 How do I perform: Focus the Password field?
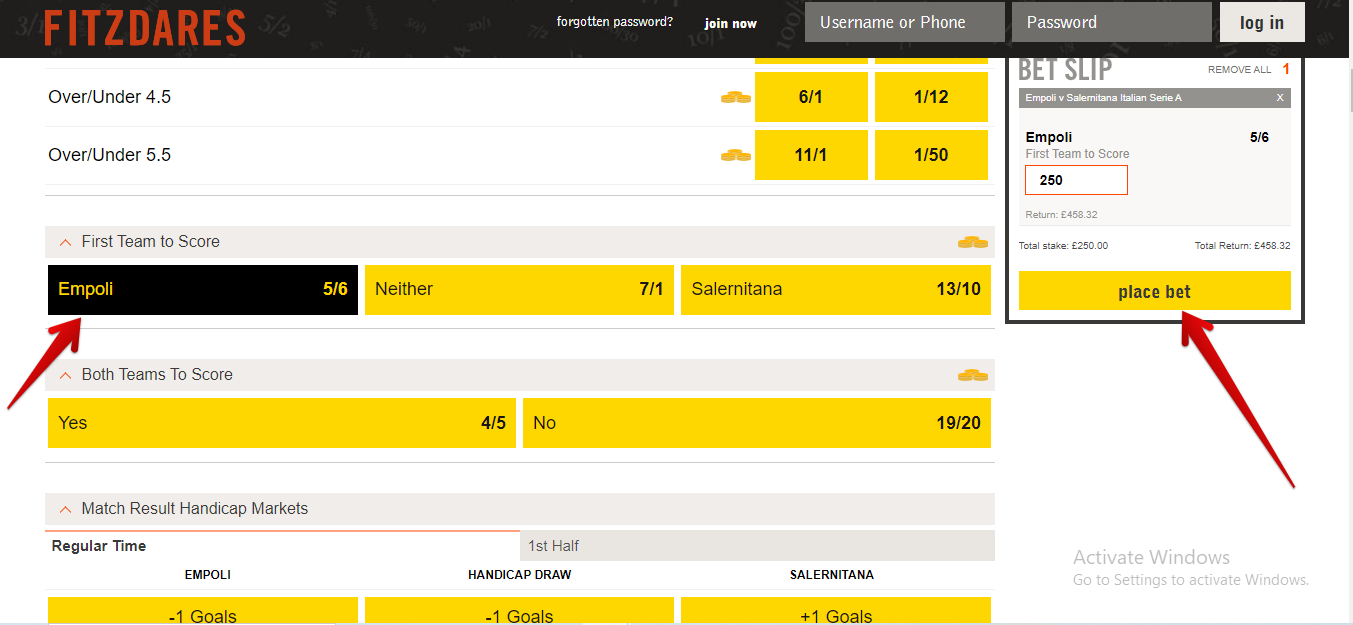click(x=1112, y=22)
